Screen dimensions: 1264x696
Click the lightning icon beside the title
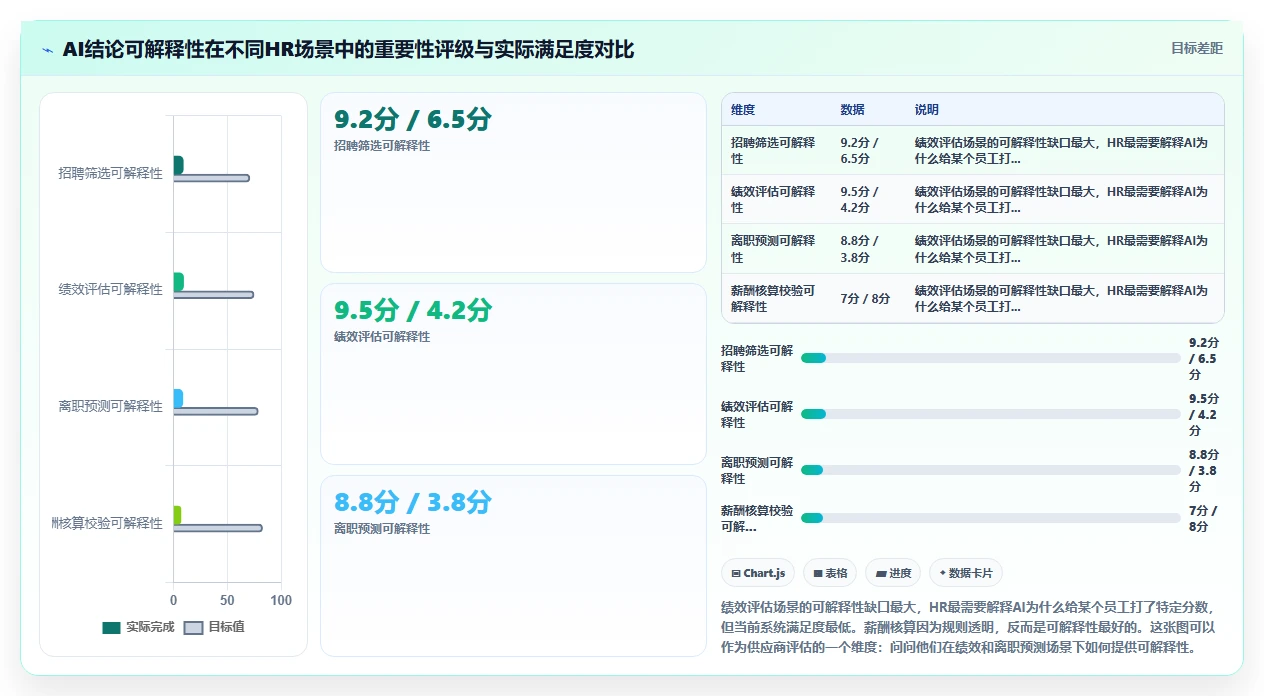point(48,50)
